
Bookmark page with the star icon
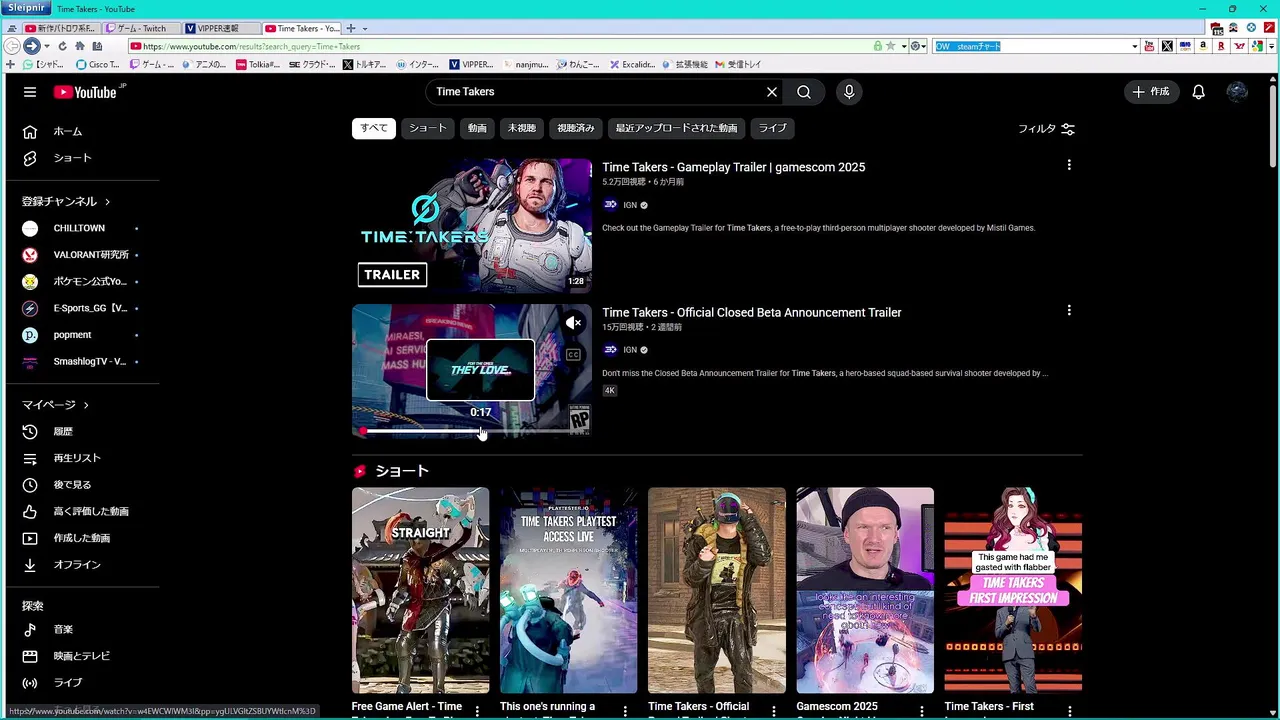pos(890,46)
